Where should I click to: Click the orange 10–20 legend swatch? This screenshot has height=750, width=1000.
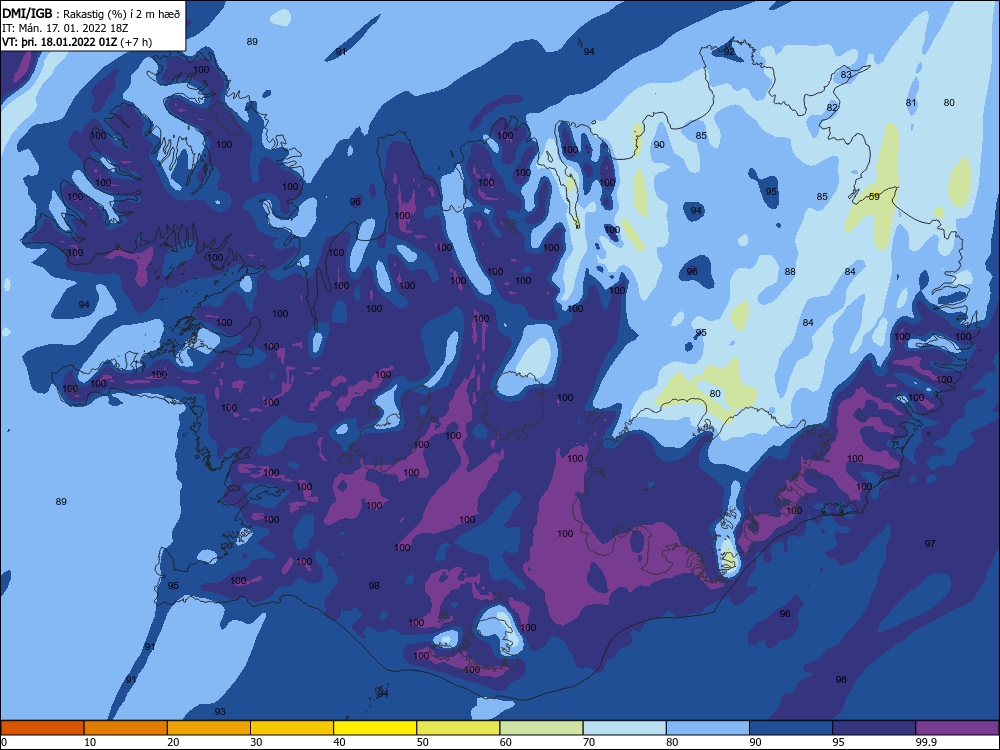[126, 728]
